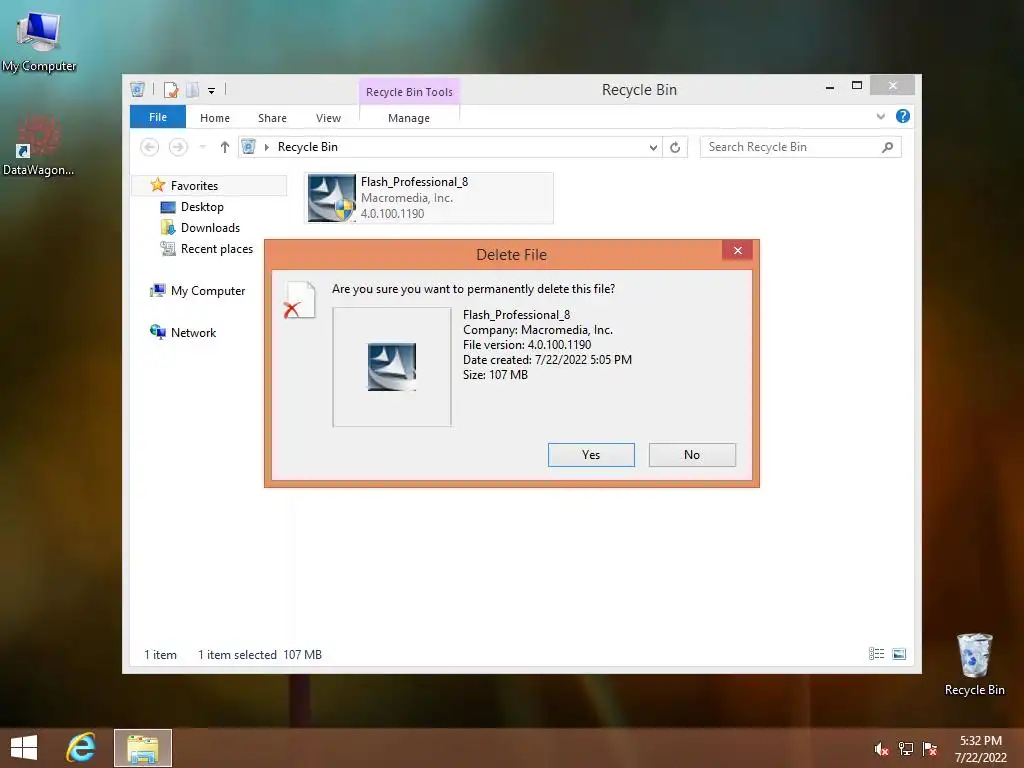Screen dimensions: 1024x768
Task: Close the Delete File dialog
Action: (x=737, y=250)
